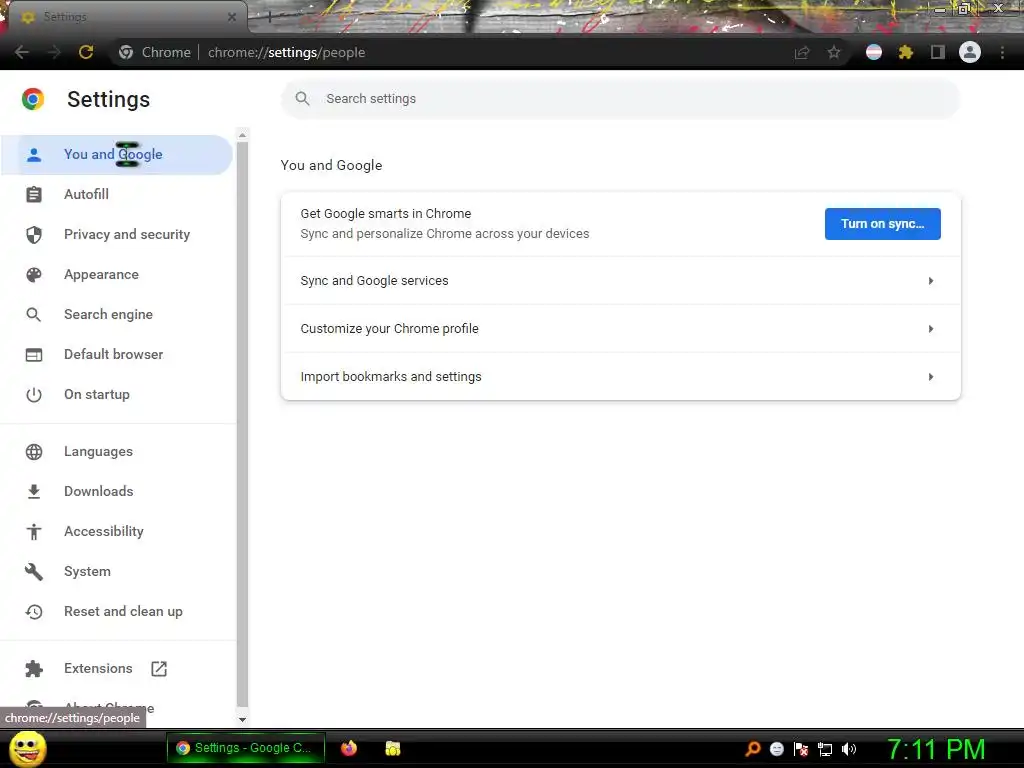Open Firefox from the taskbar
Viewport: 1024px width, 768px height.
click(349, 748)
